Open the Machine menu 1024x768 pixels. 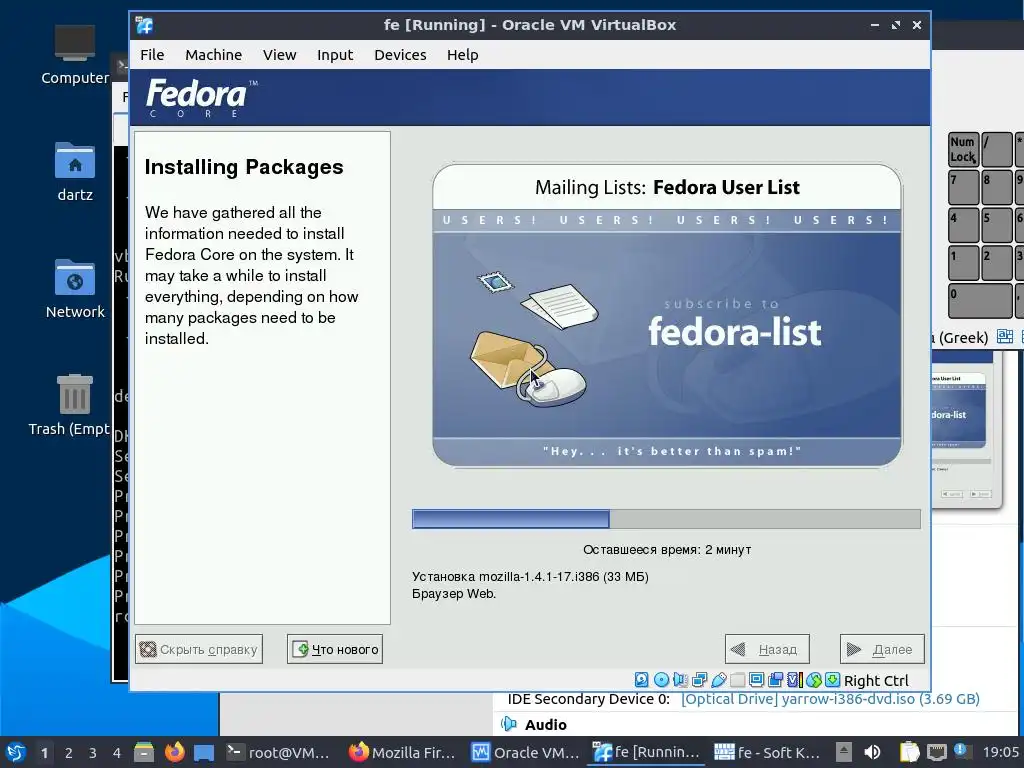coord(214,55)
